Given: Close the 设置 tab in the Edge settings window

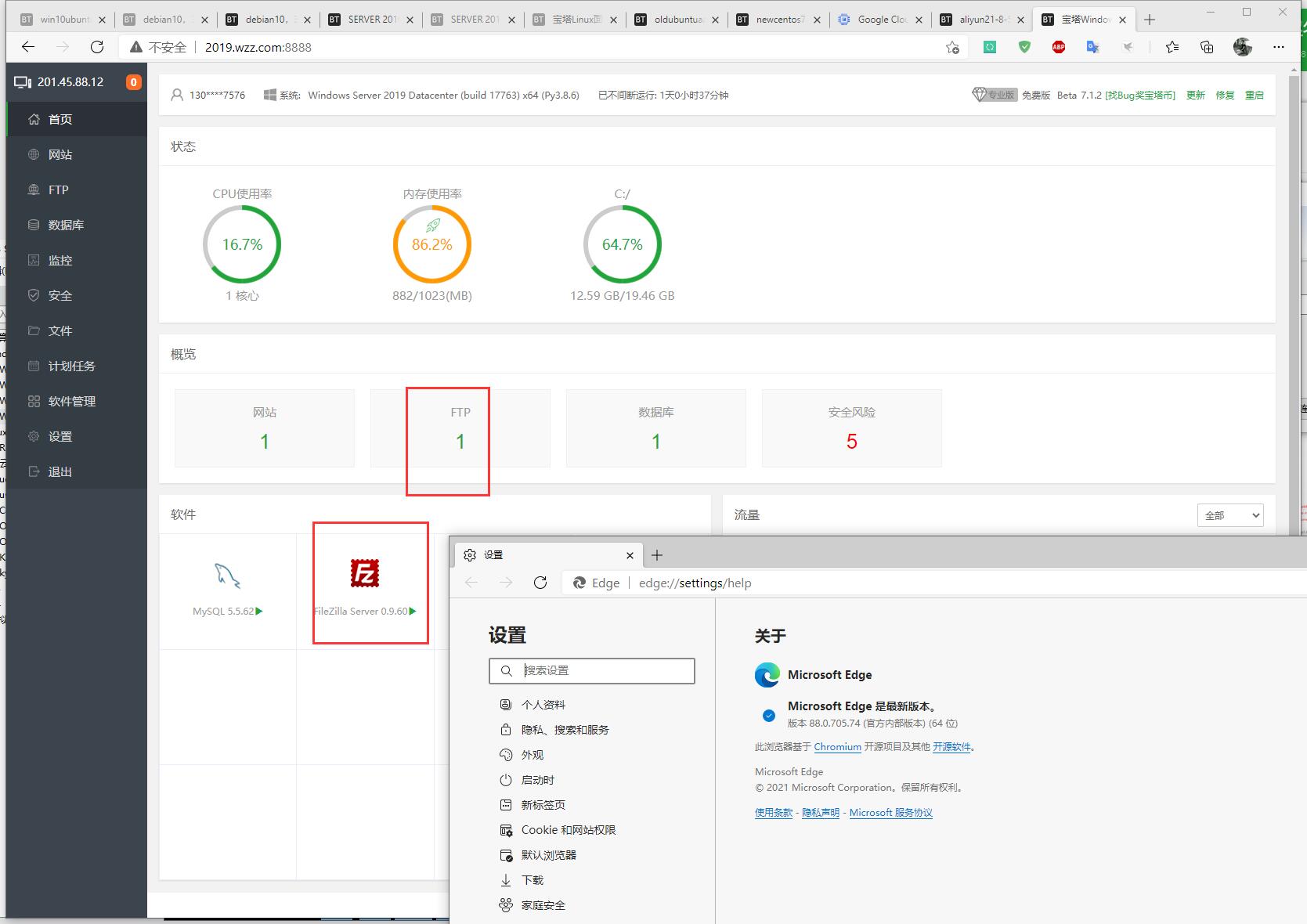Looking at the screenshot, I should [x=630, y=555].
